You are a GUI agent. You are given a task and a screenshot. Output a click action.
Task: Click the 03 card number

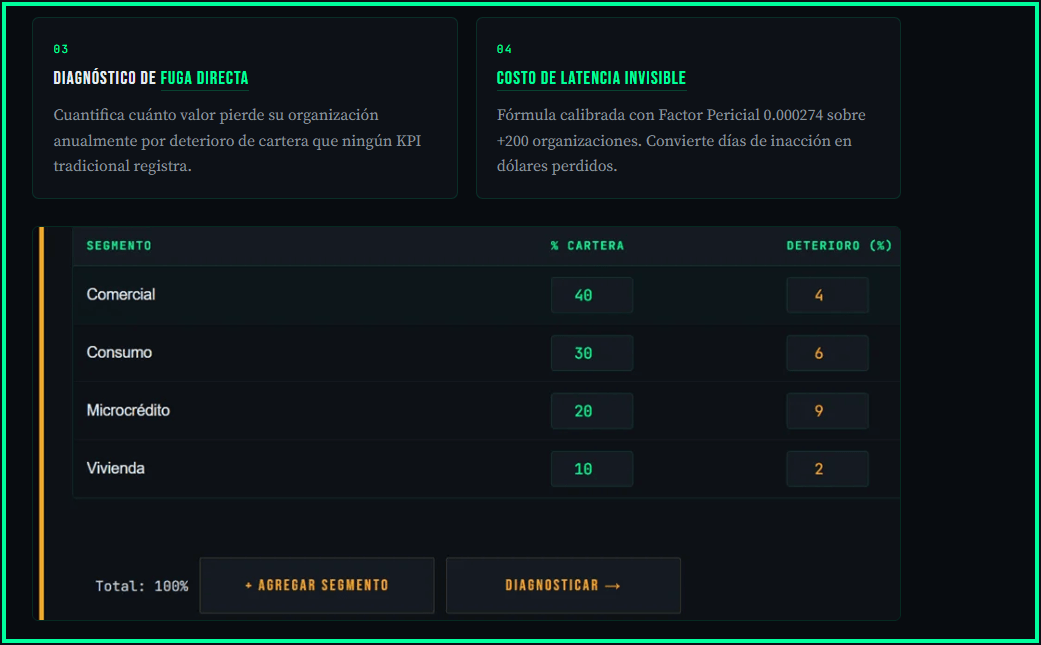click(x=60, y=49)
